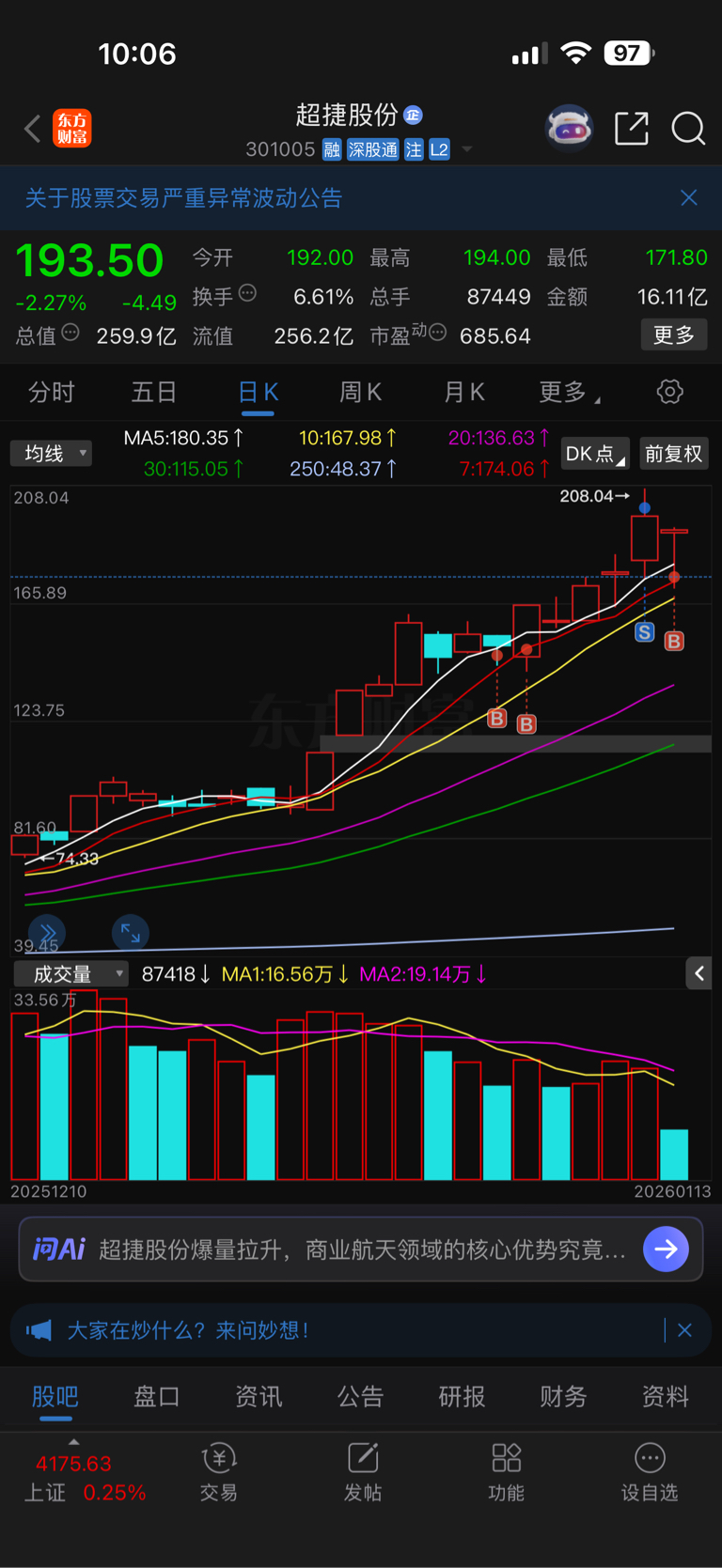The height and width of the screenshot is (1568, 722).
Task: Open the 公告 tab
Action: coord(360,1397)
